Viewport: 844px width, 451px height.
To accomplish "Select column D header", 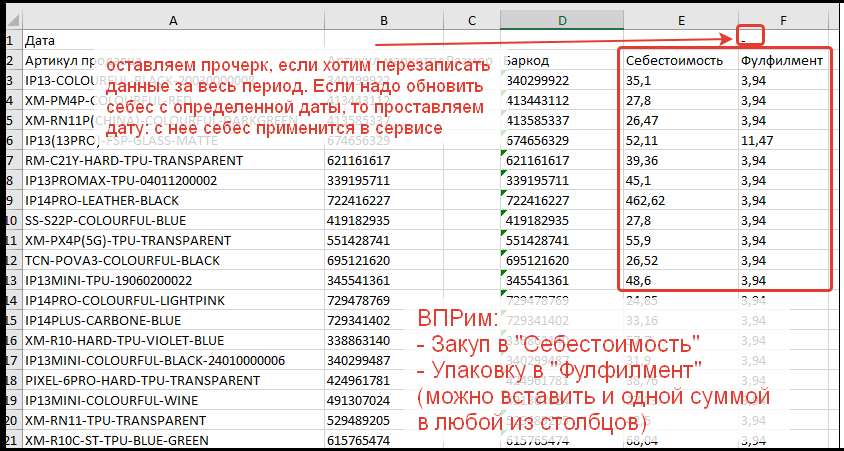I will point(562,20).
